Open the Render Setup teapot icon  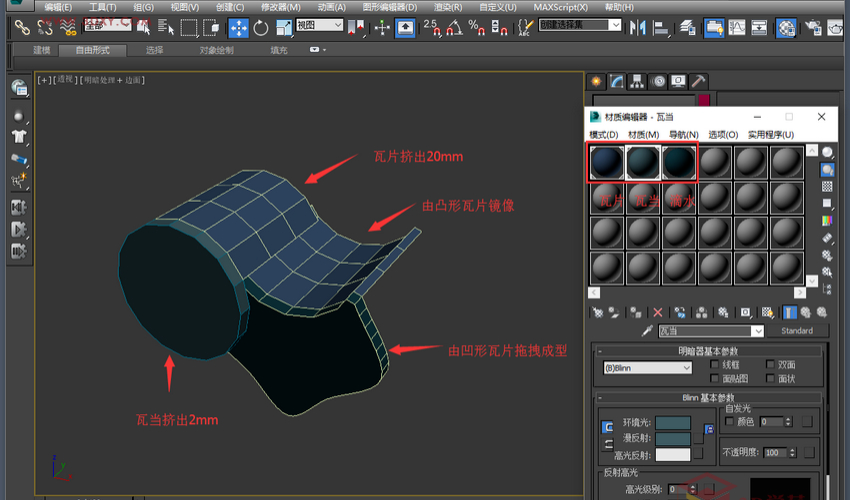[x=813, y=27]
